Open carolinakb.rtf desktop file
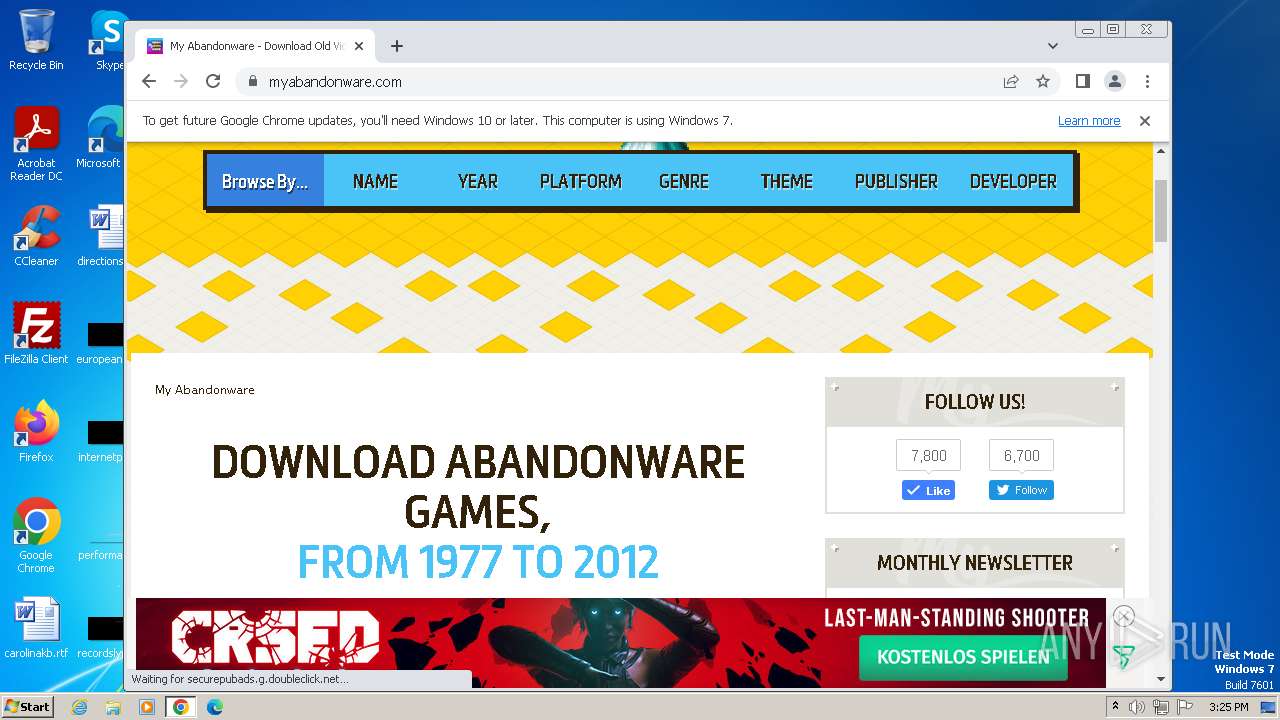The width and height of the screenshot is (1280, 720). (36, 628)
